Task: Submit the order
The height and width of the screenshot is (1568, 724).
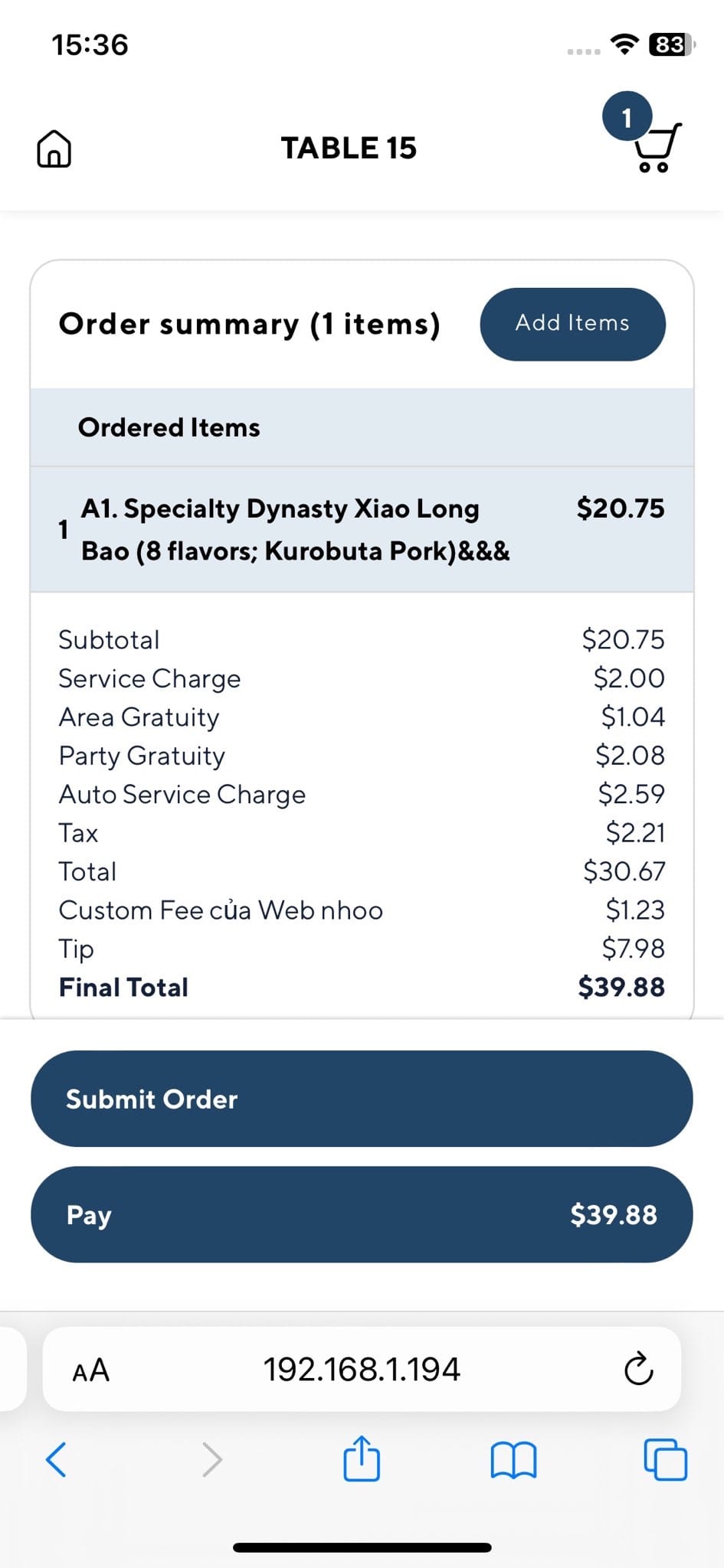Action: (x=362, y=1099)
